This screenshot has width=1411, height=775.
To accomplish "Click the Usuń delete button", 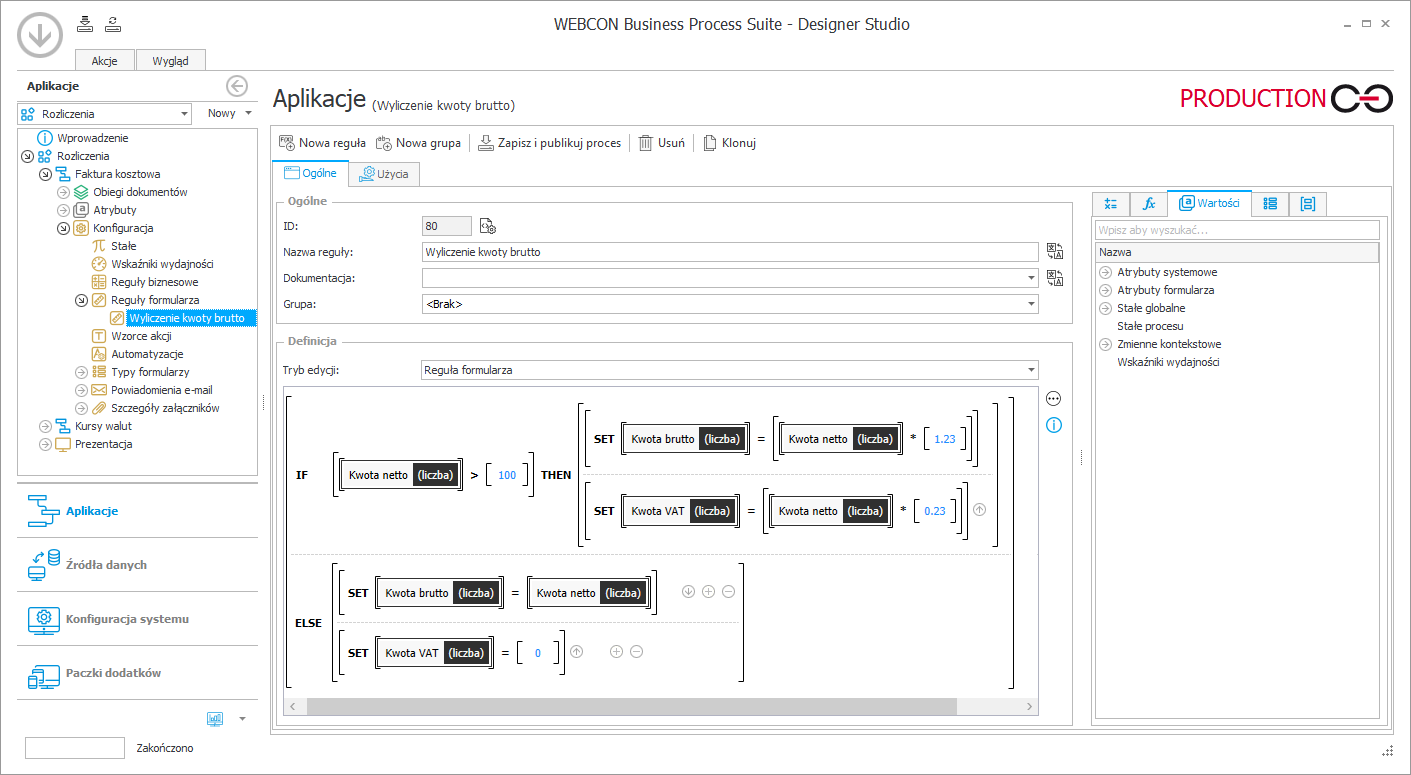I will [x=662, y=143].
